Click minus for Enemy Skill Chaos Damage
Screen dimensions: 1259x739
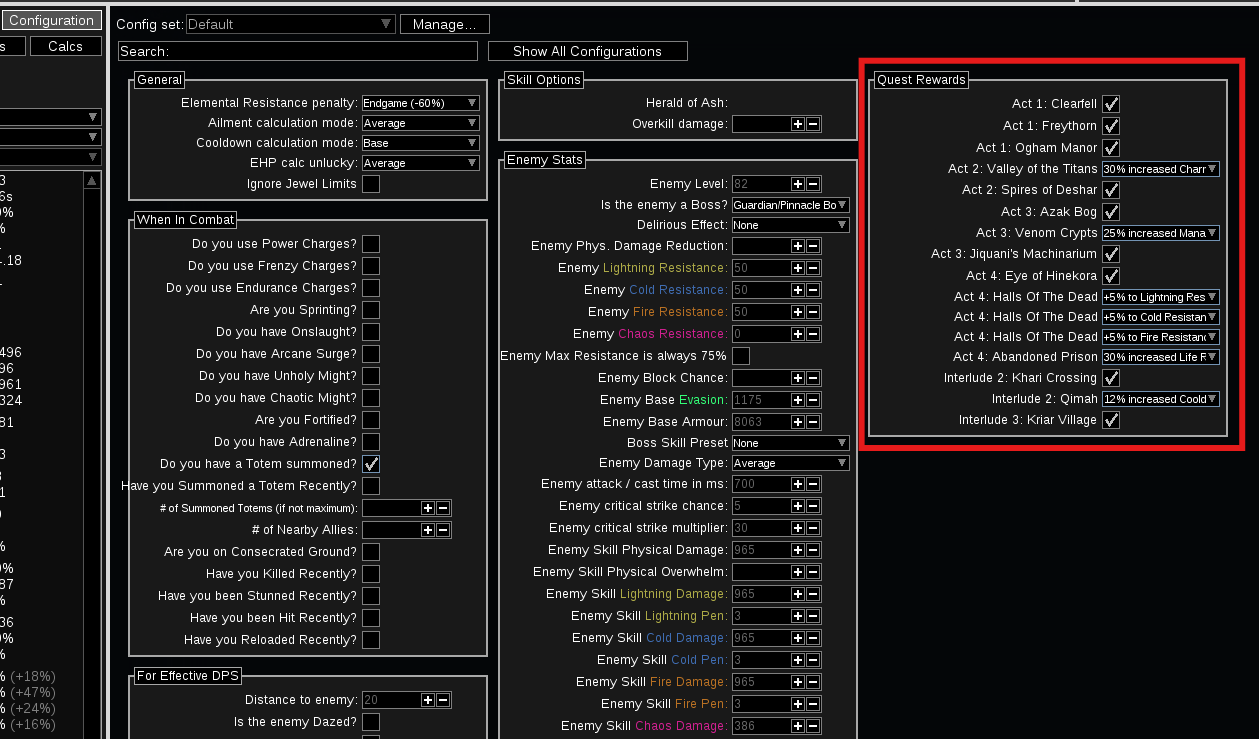(813, 726)
